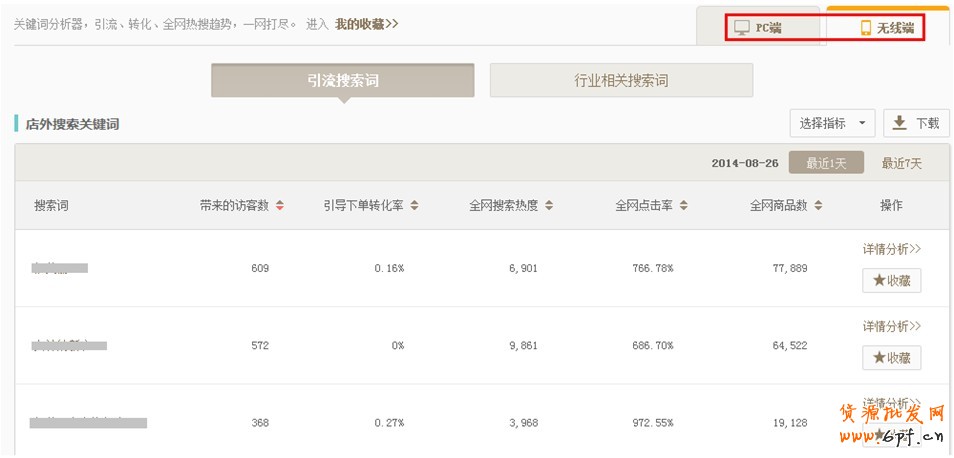This screenshot has width=954, height=458.
Task: Click sort arrows beside 全网商品数
Action: [x=818, y=206]
